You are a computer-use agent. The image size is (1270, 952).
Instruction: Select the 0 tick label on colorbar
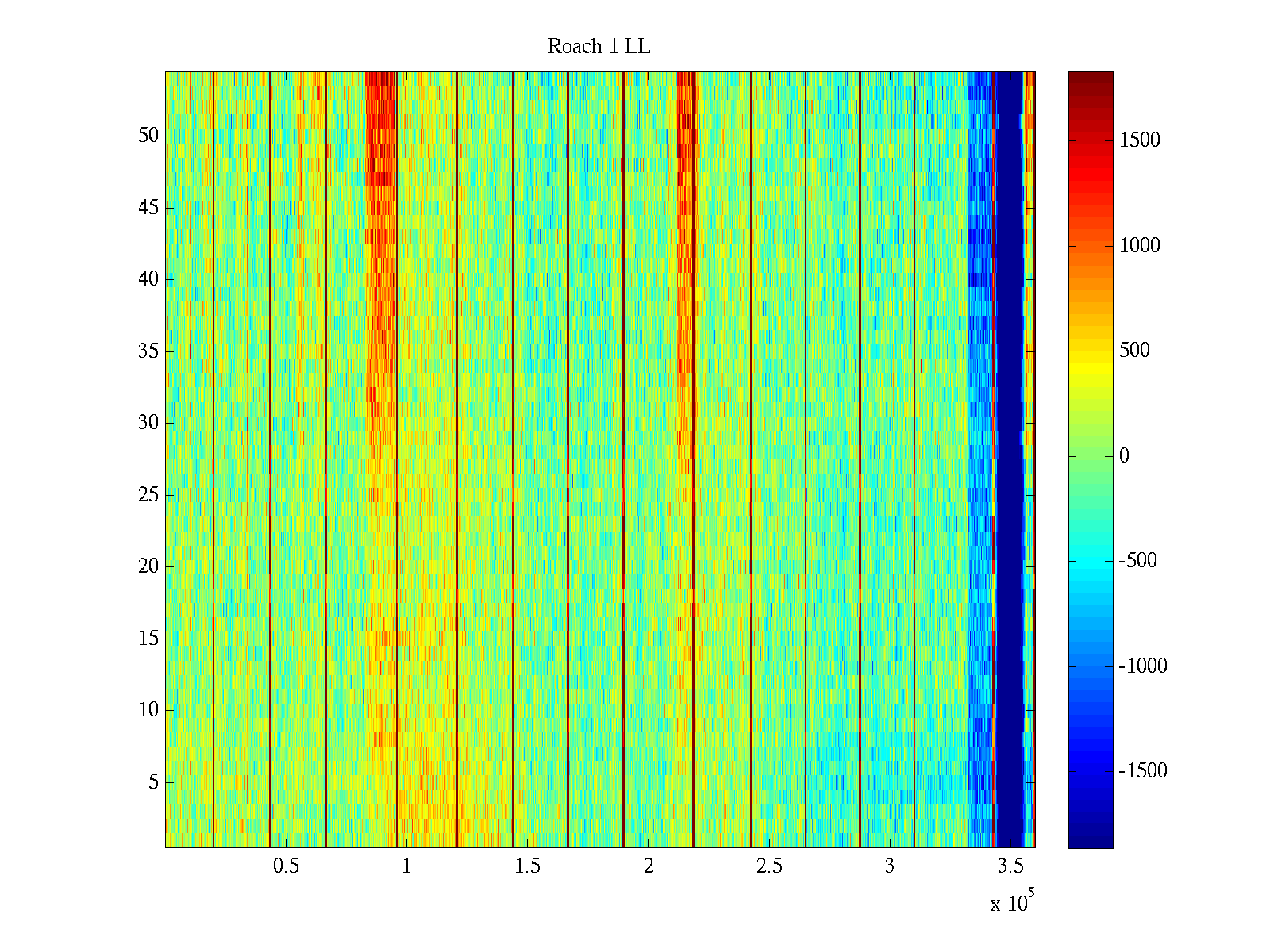[x=1124, y=456]
